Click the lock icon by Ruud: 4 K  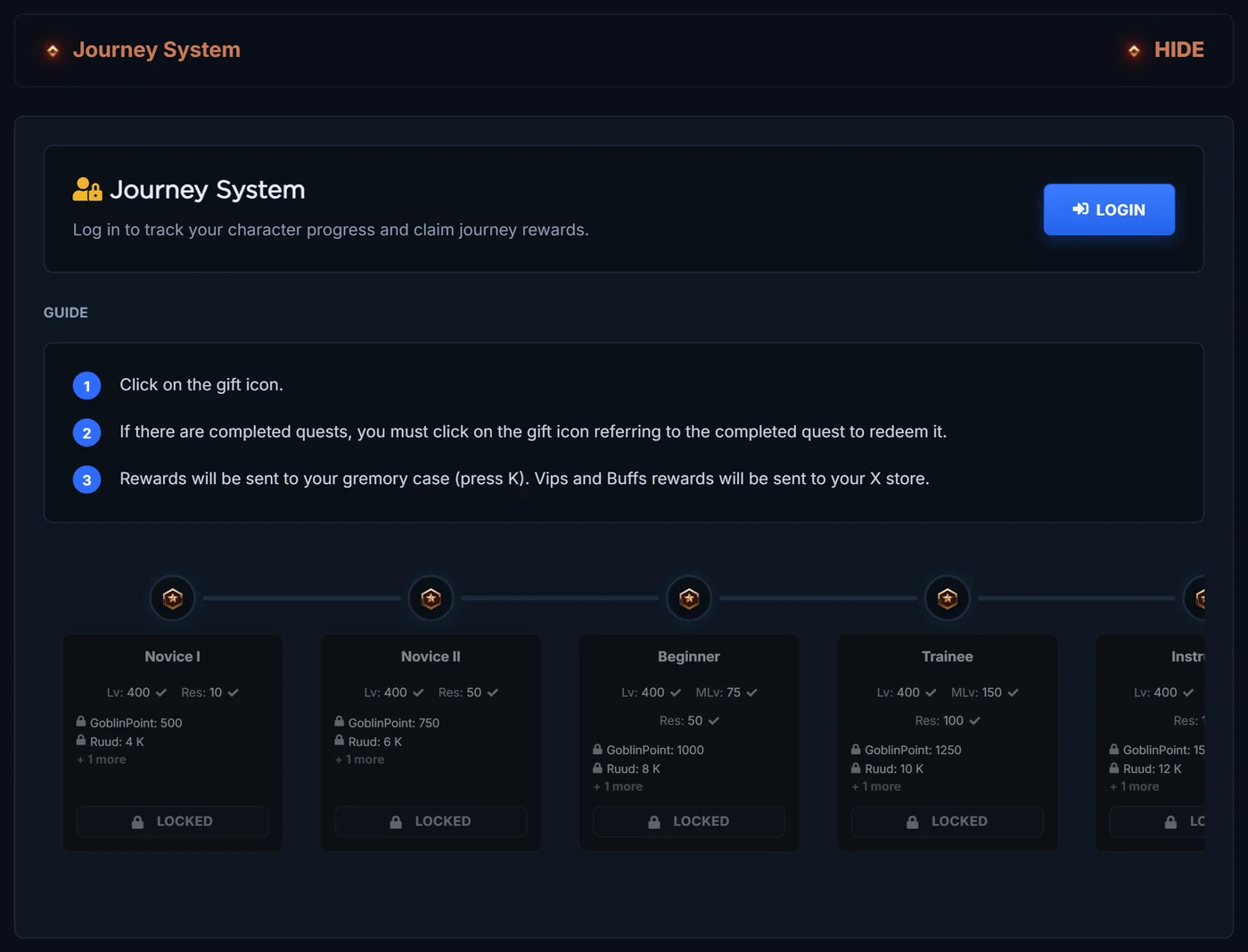[x=81, y=740]
